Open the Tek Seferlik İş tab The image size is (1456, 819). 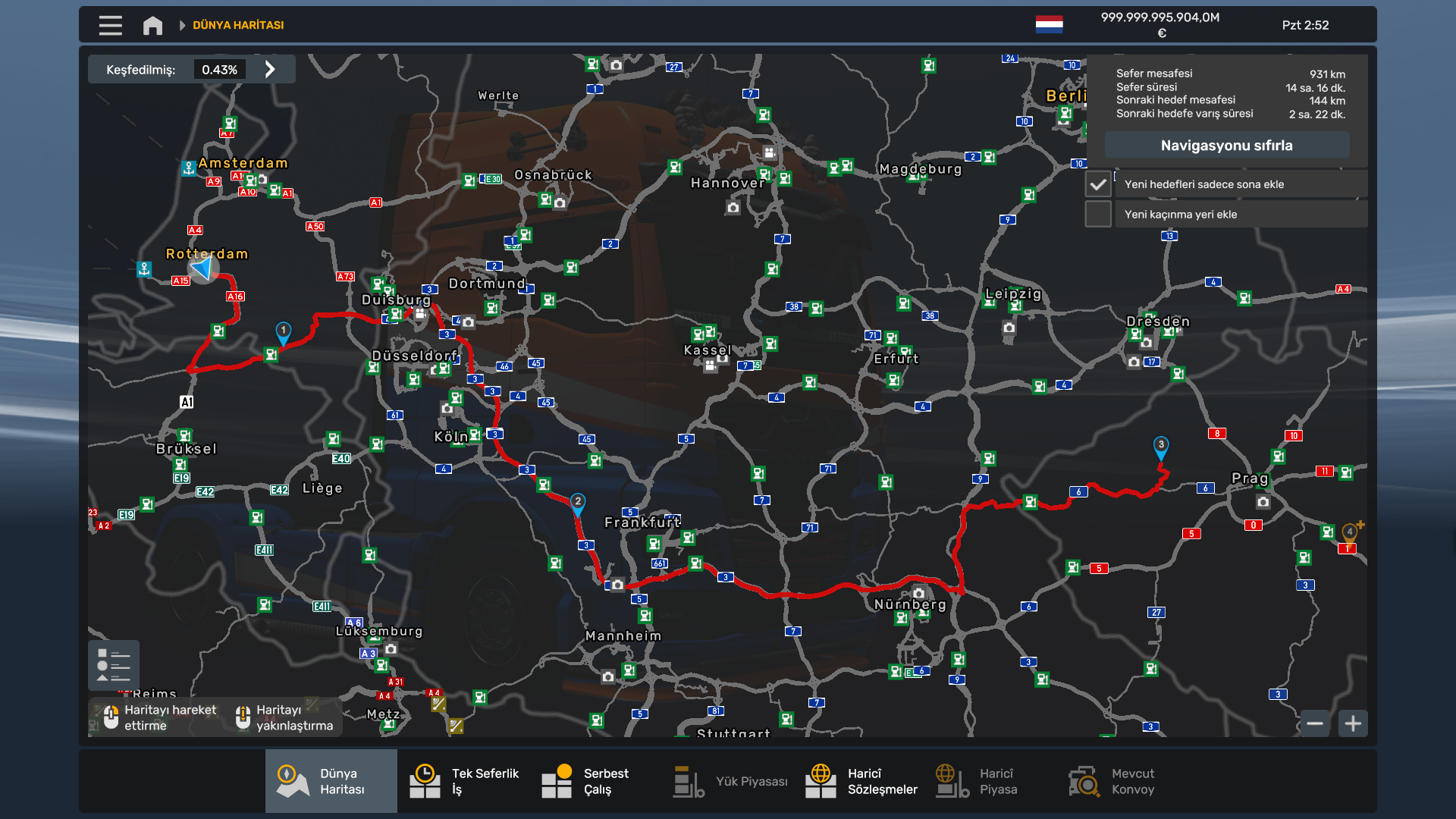[463, 781]
